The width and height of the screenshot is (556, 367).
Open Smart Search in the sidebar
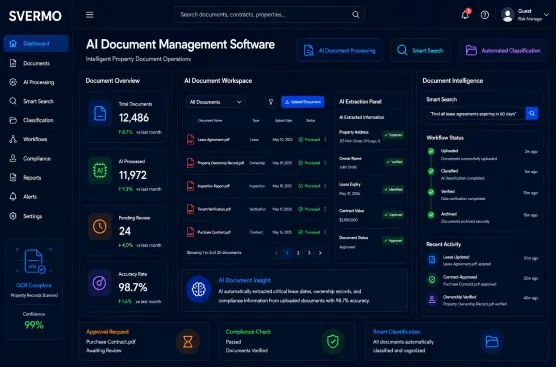(x=36, y=101)
